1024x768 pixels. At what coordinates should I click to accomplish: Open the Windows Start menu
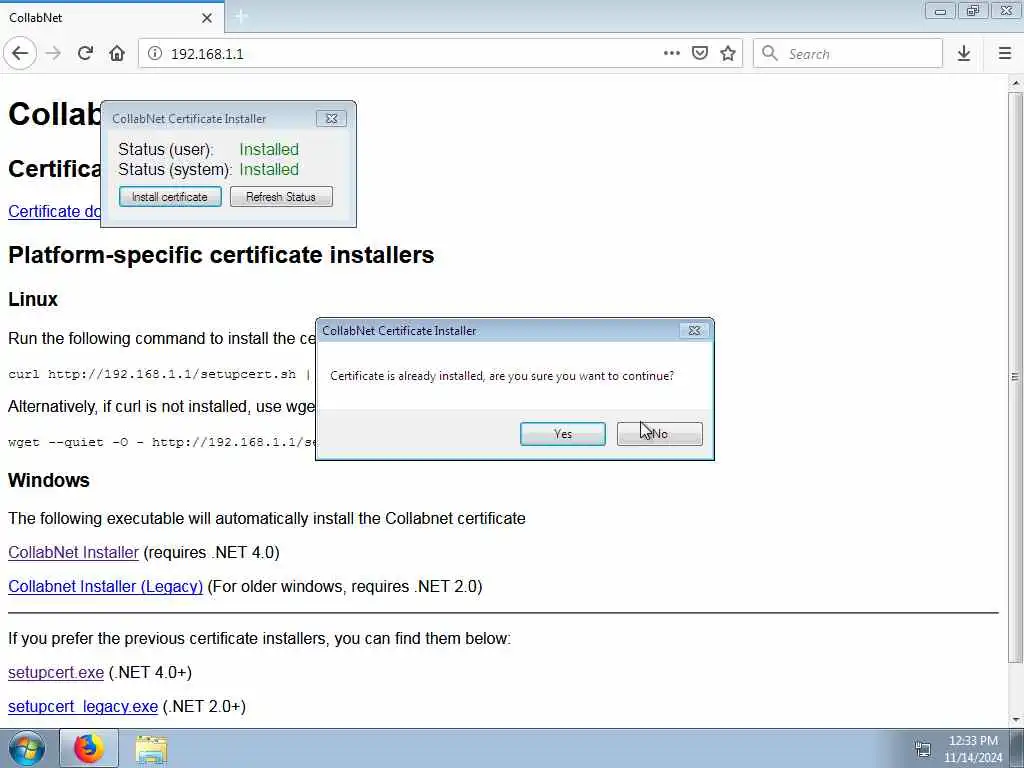point(27,748)
